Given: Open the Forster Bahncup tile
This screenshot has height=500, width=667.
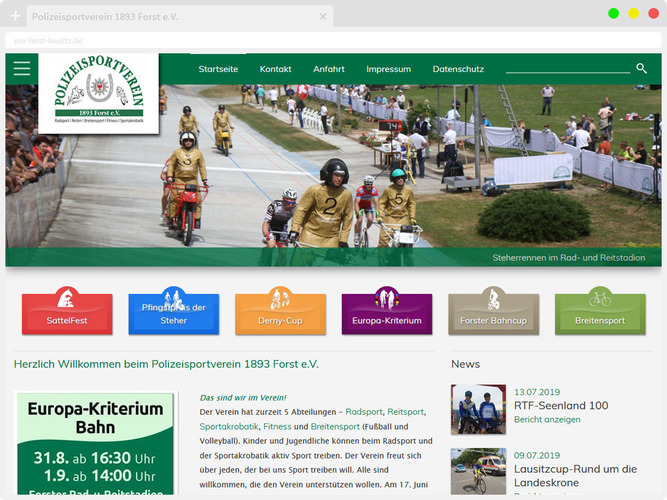Looking at the screenshot, I should pos(493,313).
